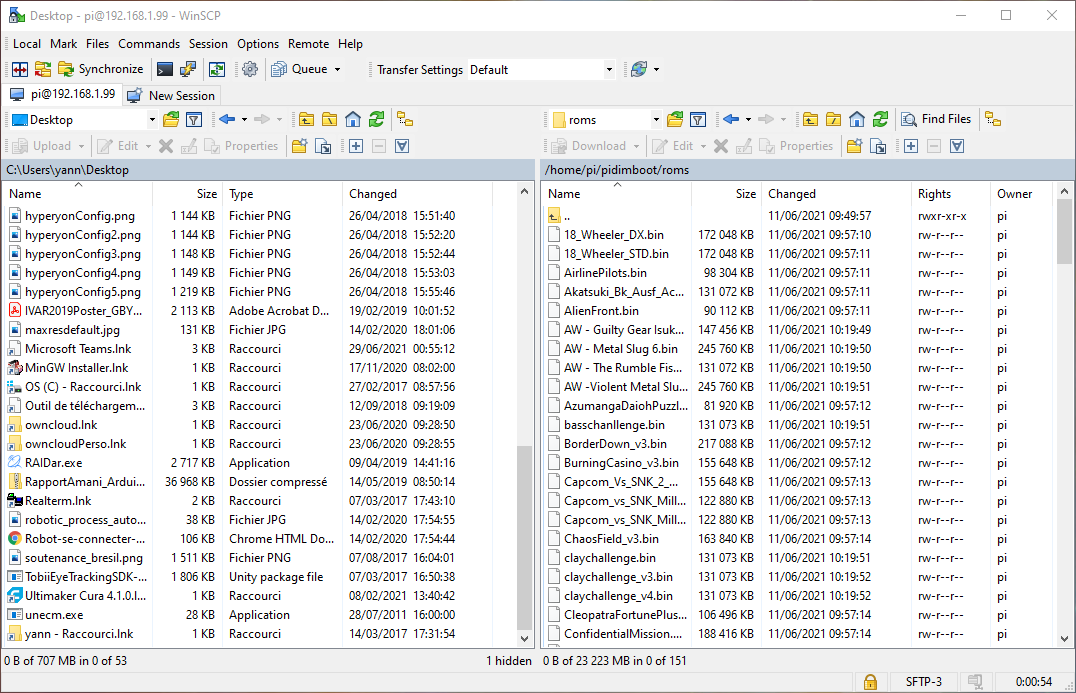1076x693 pixels.
Task: Open the Remote menu
Action: [x=308, y=44]
